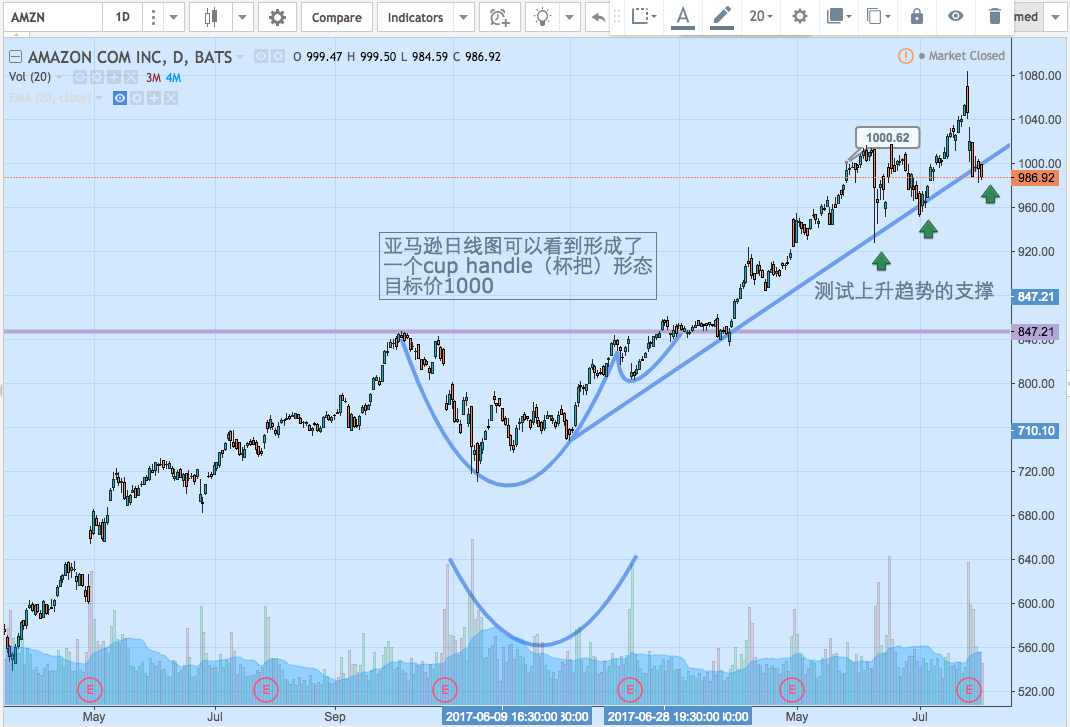
Task: Click the Compare button
Action: click(x=336, y=17)
